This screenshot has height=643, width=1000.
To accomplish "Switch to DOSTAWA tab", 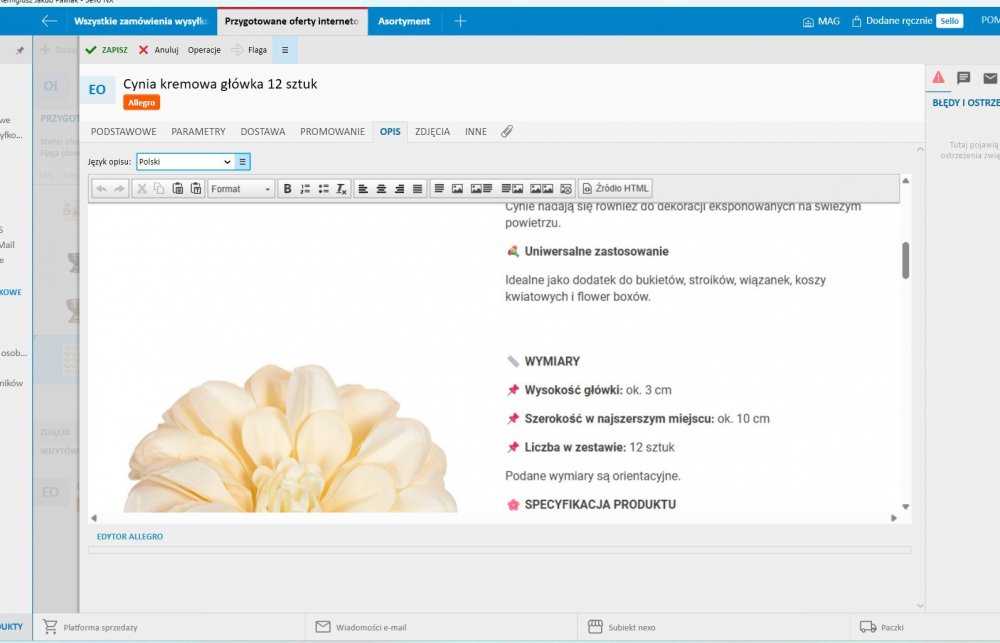I will coord(263,131).
